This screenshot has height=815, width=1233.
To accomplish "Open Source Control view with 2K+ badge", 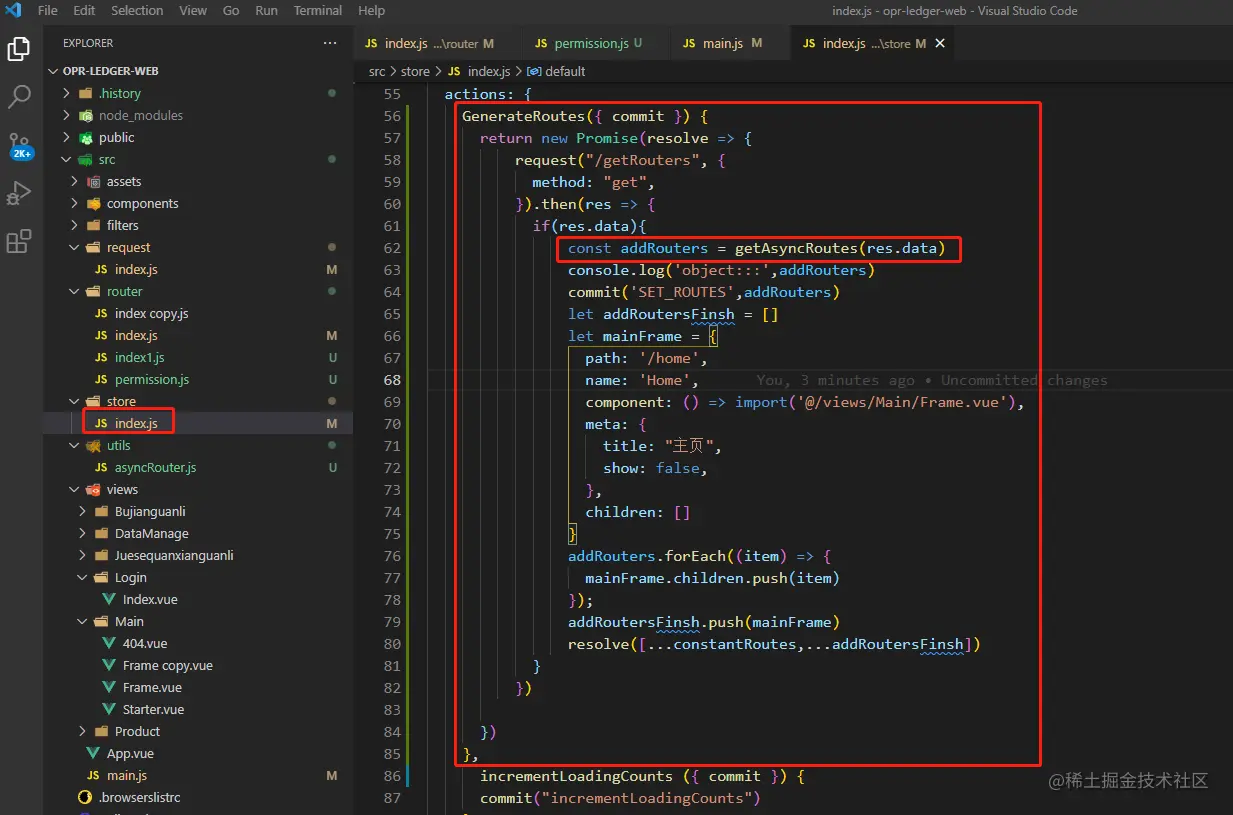I will [x=19, y=146].
